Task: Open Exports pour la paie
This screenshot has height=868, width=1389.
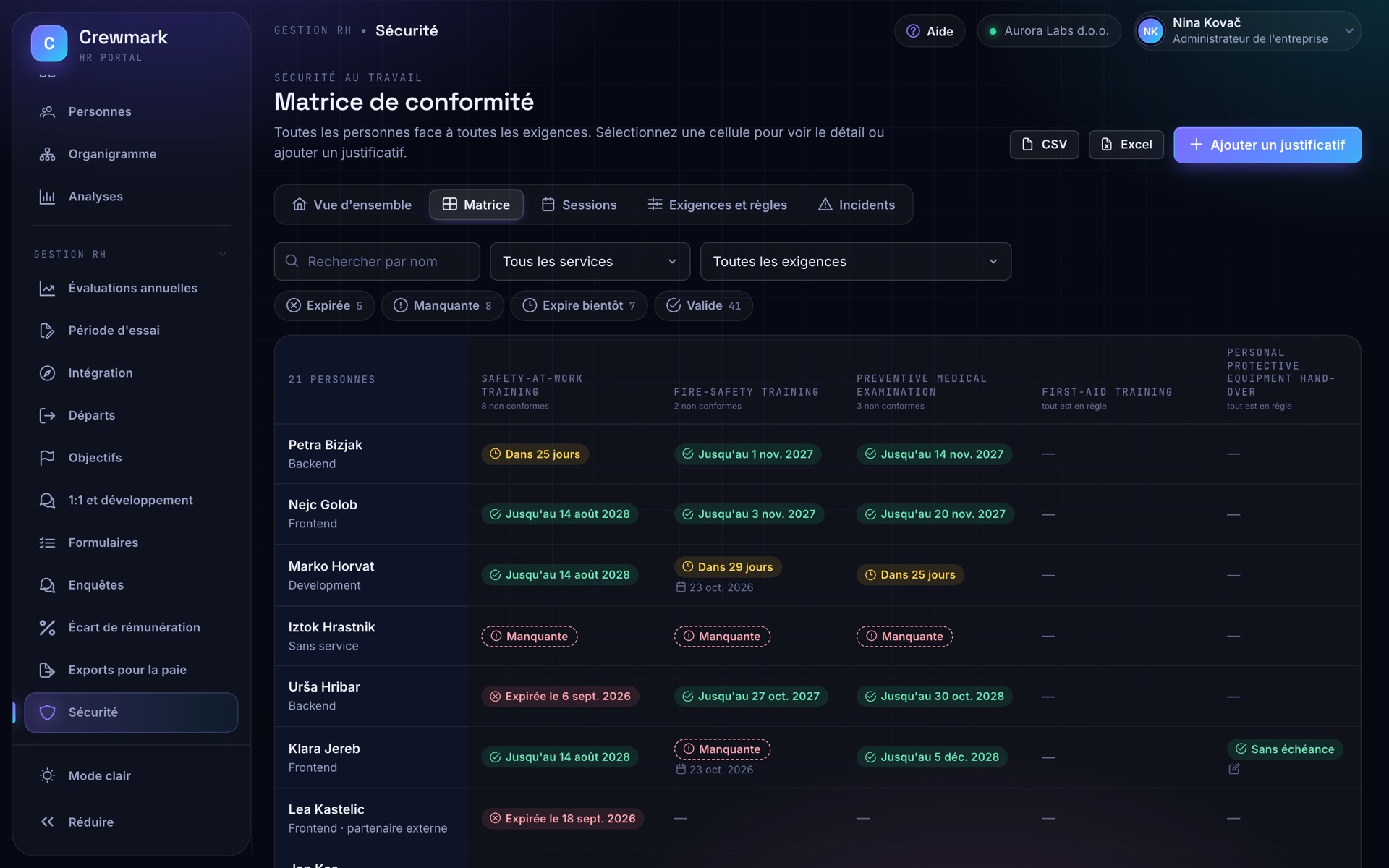Action: [x=131, y=670]
